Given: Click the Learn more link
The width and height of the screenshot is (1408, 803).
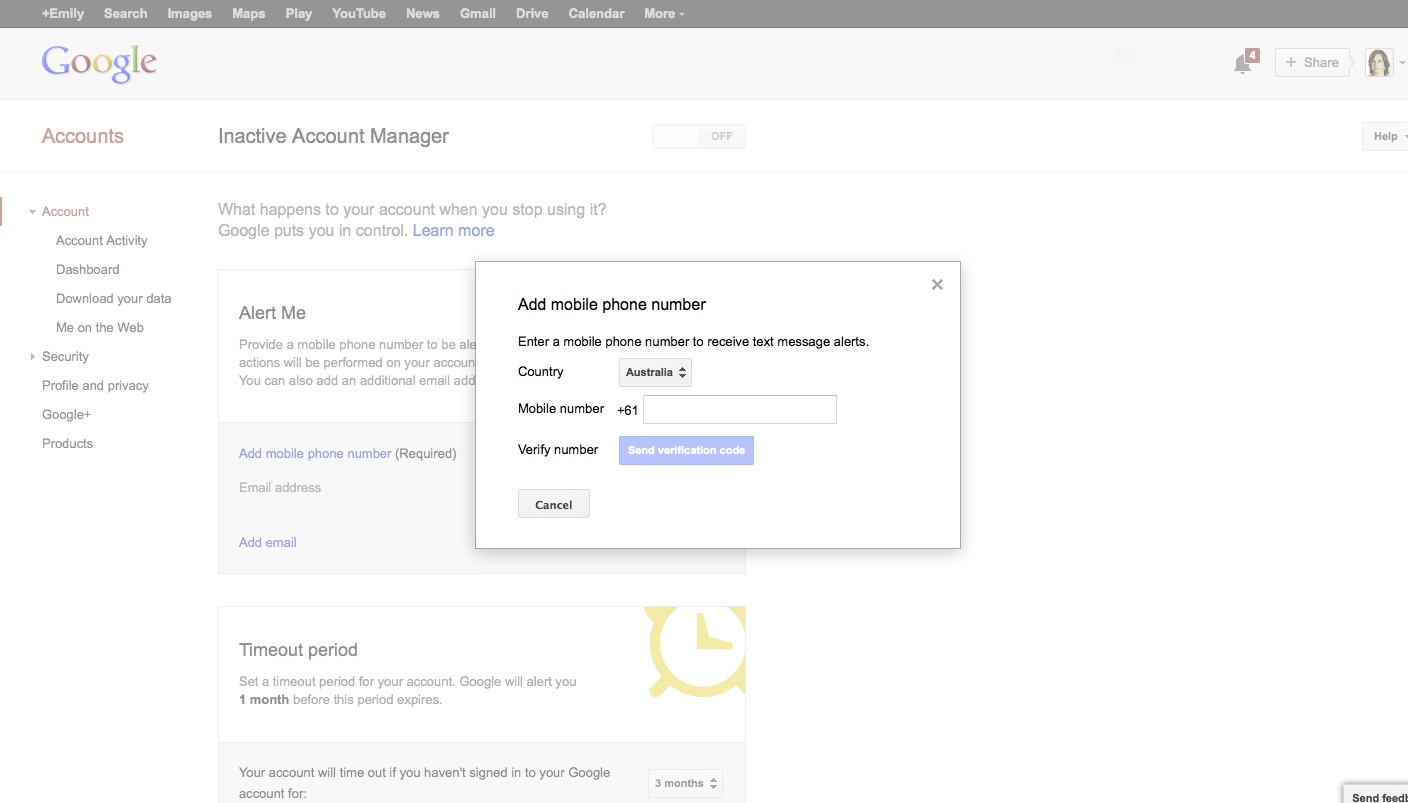Looking at the screenshot, I should pyautogui.click(x=453, y=231).
